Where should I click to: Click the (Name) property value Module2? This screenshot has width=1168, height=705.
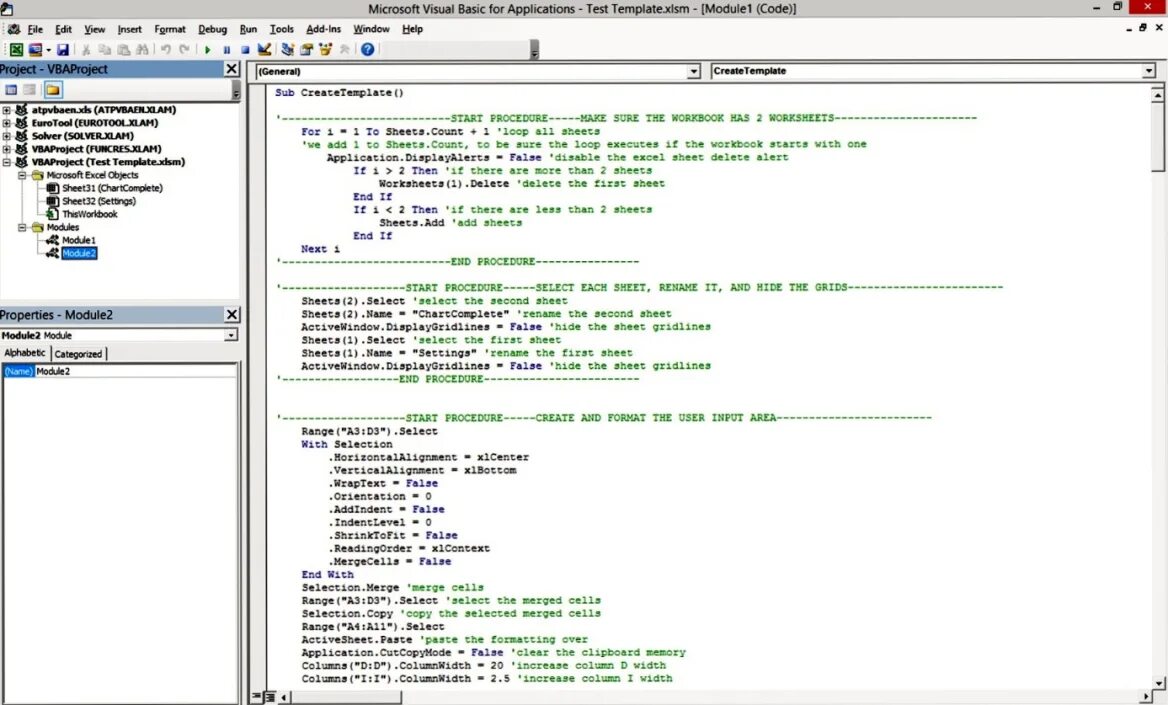136,371
